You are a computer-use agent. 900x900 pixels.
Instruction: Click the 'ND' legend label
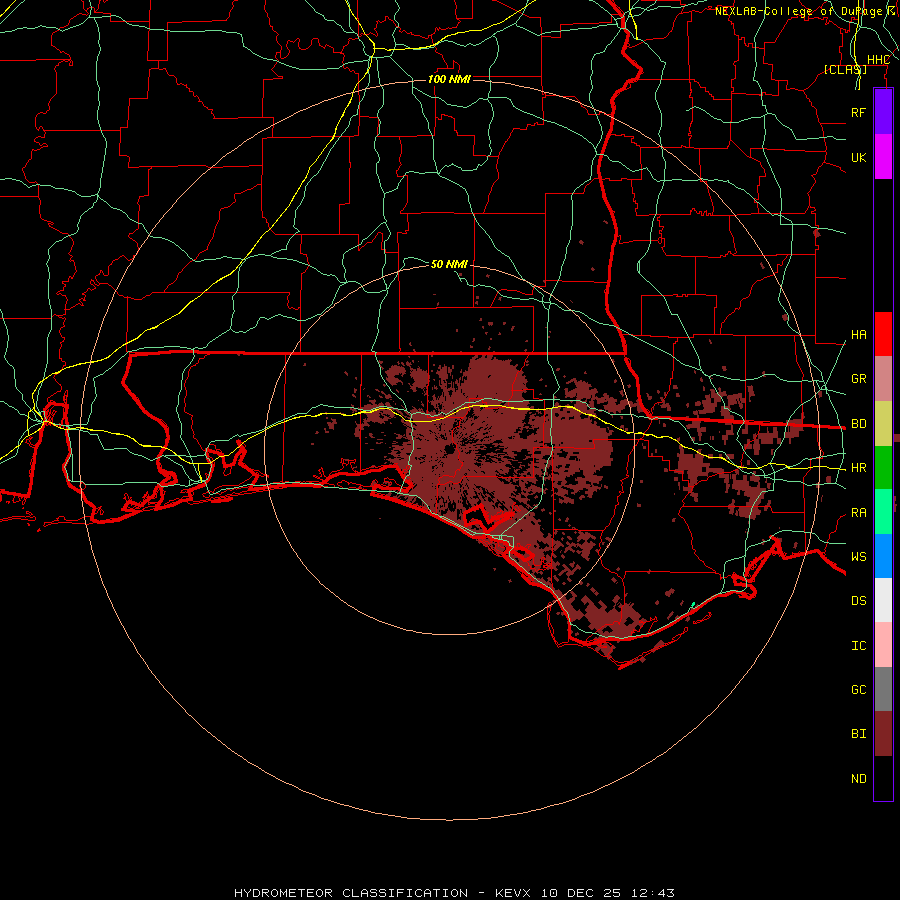pos(858,779)
